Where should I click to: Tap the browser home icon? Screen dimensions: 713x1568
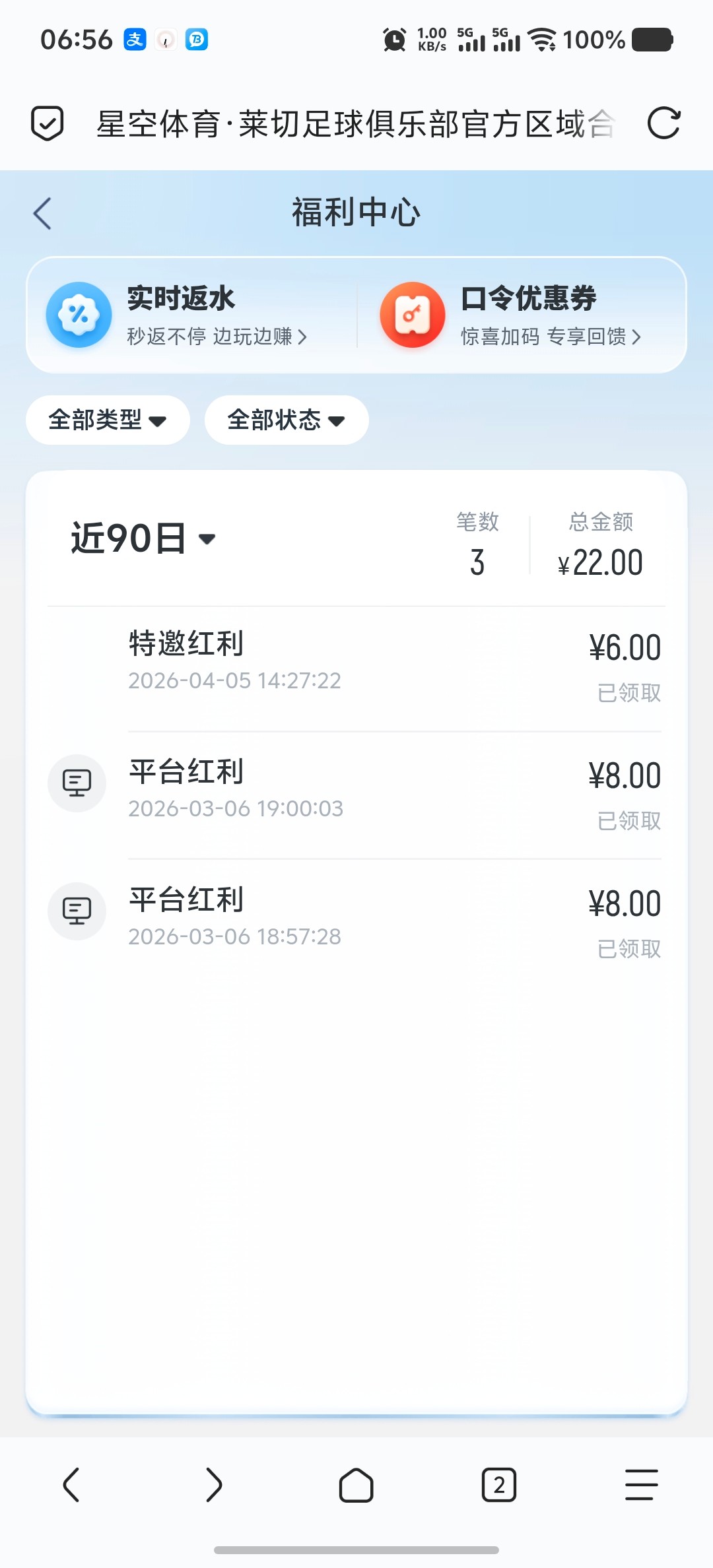click(x=356, y=1486)
